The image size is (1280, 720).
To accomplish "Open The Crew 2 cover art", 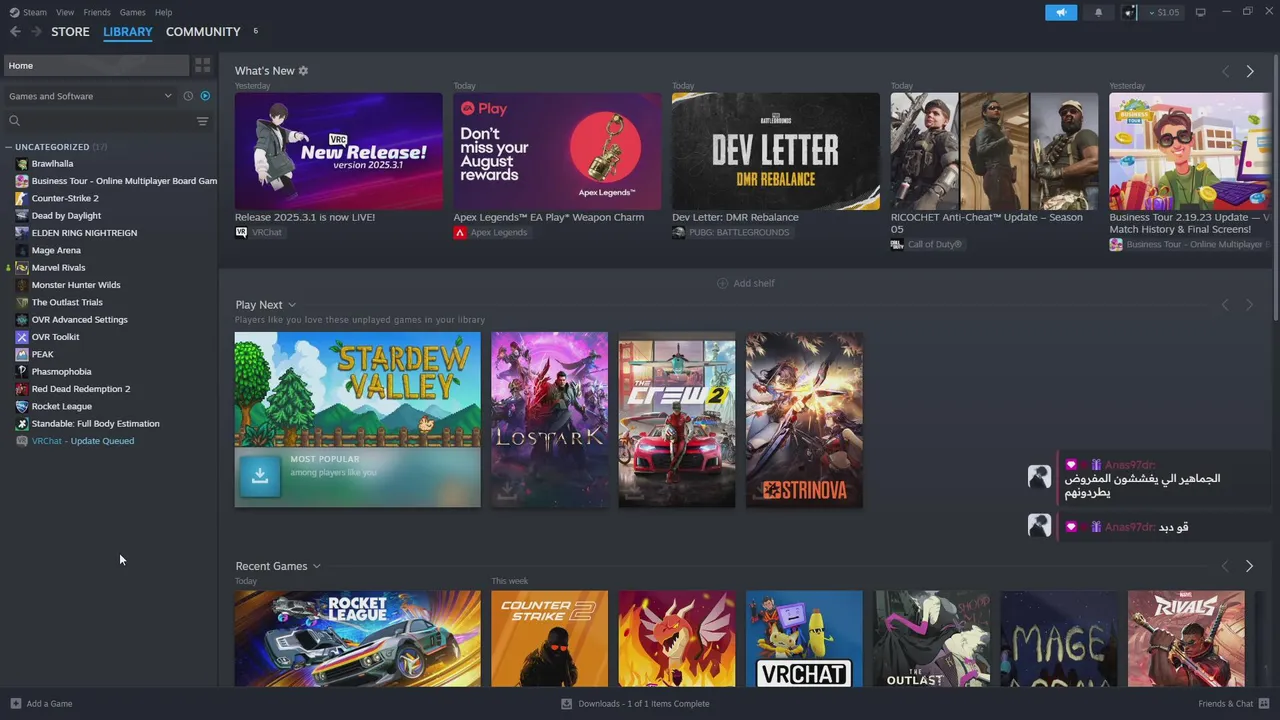I will pyautogui.click(x=677, y=420).
